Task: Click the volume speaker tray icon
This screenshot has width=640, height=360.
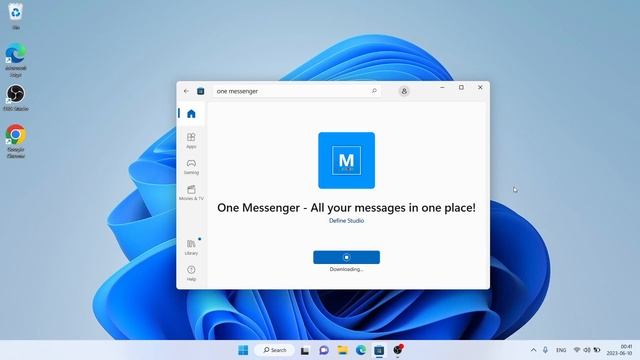Action: tap(587, 350)
